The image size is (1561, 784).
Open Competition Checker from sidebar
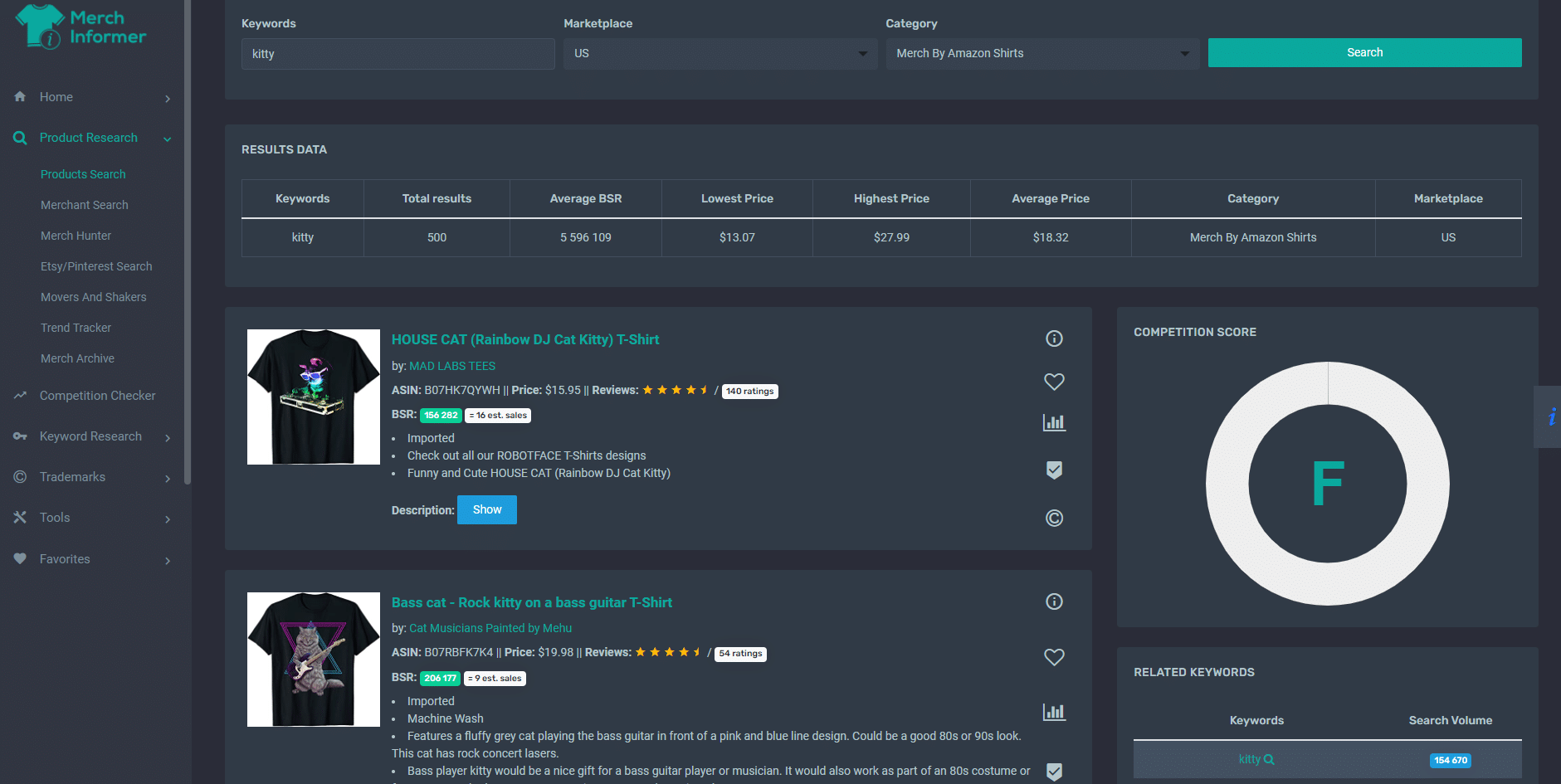click(x=97, y=396)
